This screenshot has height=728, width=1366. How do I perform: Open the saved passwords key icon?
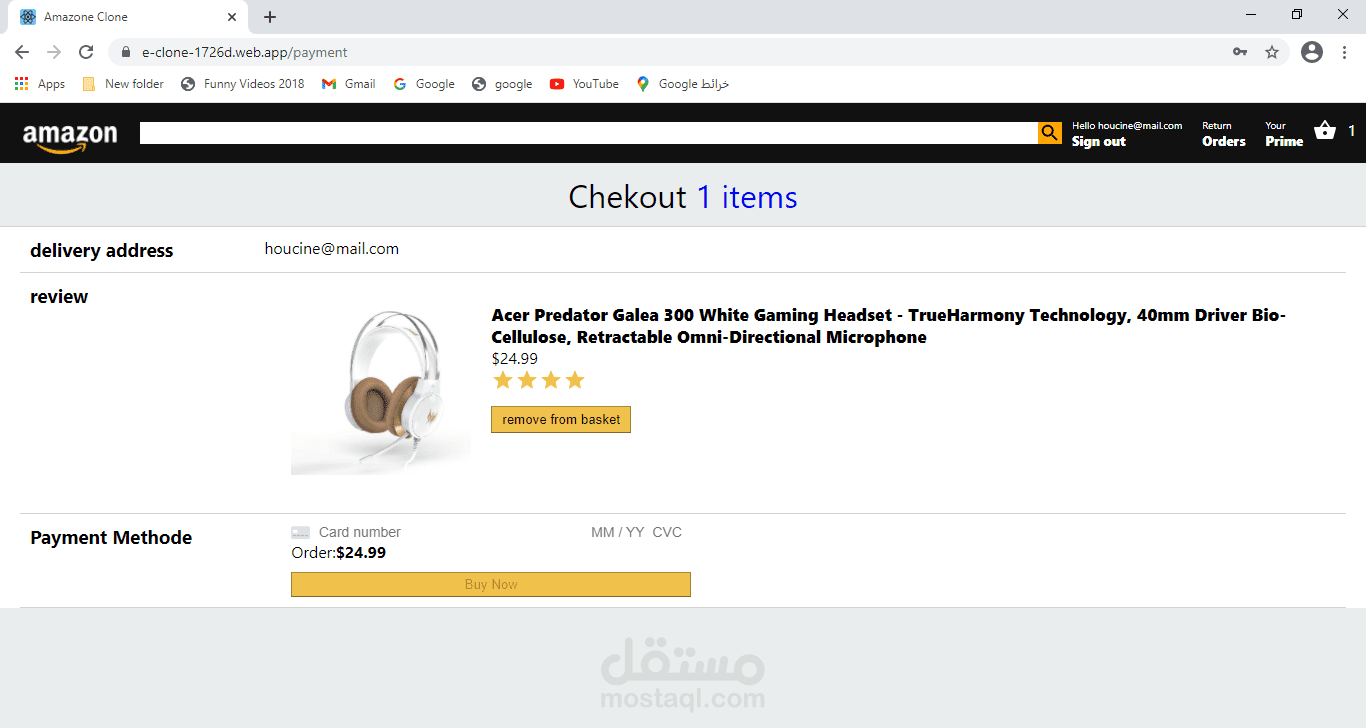(1240, 52)
